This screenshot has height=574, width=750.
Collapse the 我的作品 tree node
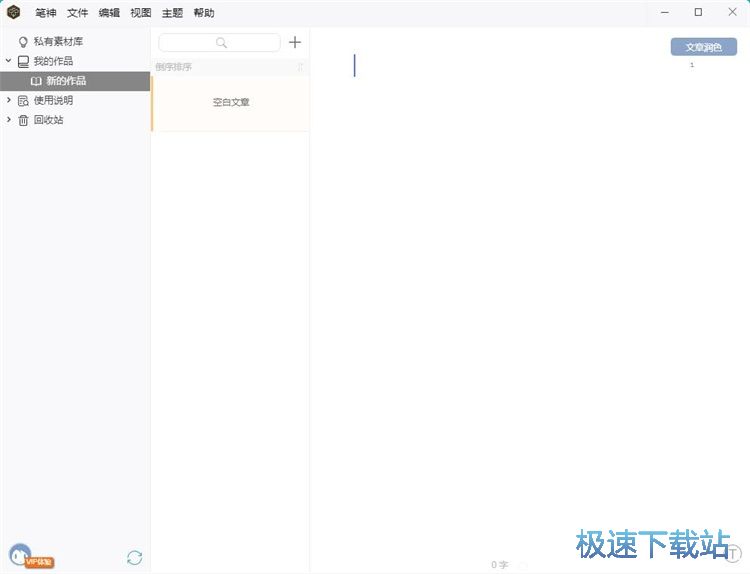(8, 61)
